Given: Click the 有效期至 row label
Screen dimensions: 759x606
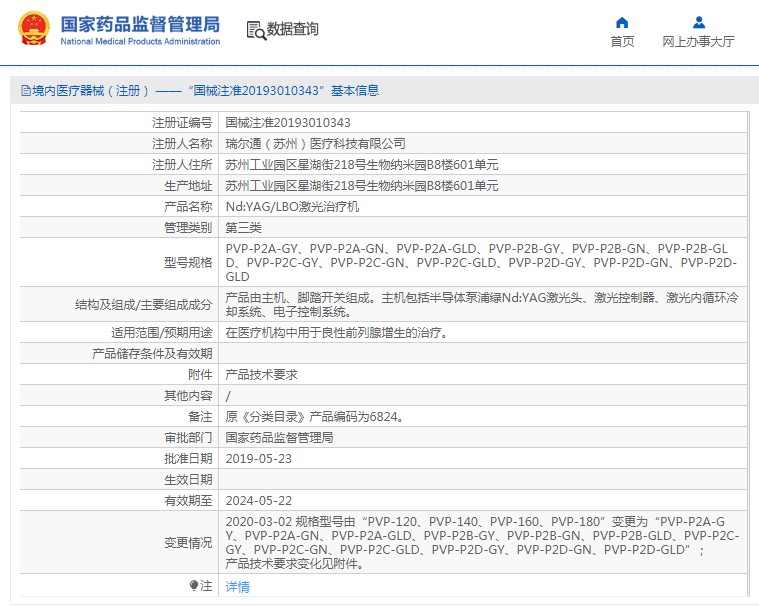Looking at the screenshot, I should pyautogui.click(x=188, y=500).
